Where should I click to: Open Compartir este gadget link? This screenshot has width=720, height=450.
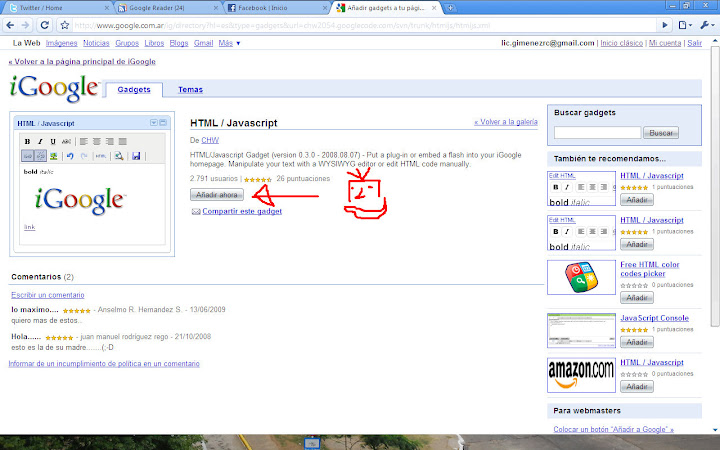pos(242,211)
